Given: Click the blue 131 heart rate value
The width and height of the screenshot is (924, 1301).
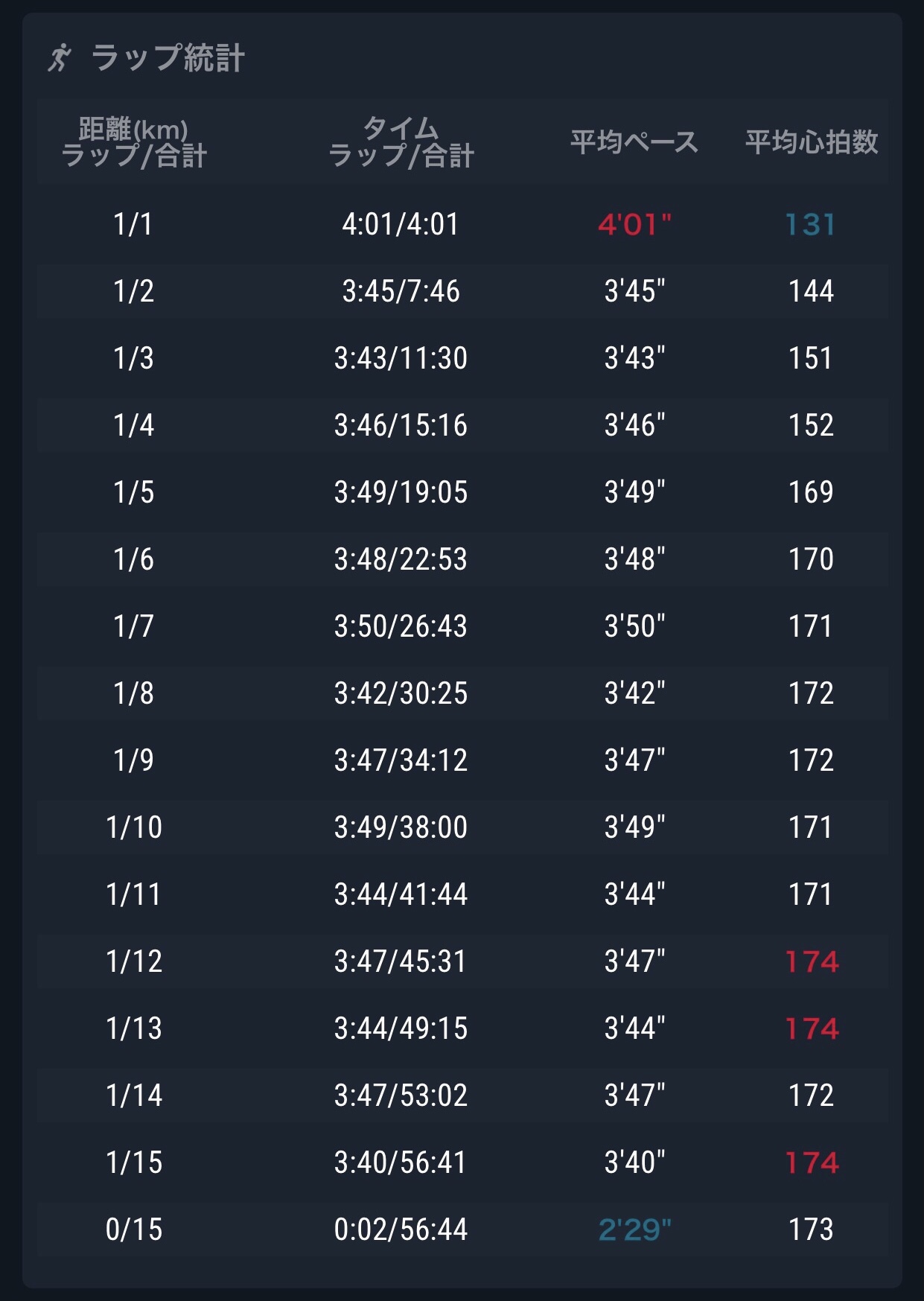Looking at the screenshot, I should [811, 224].
